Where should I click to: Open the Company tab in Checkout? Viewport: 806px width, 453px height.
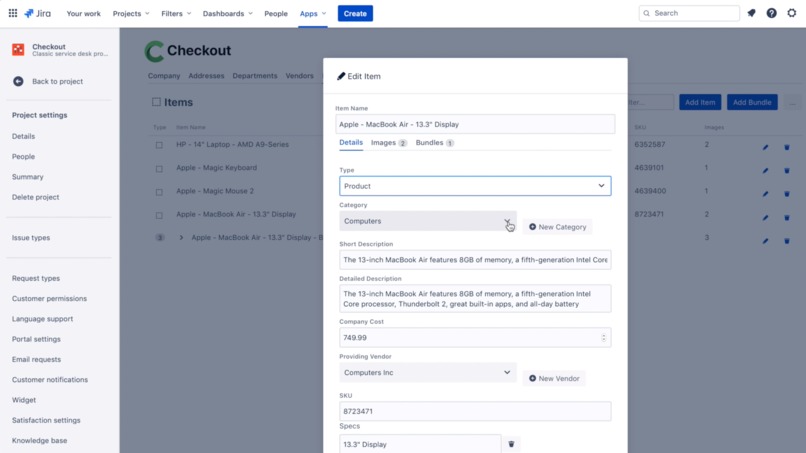[164, 76]
